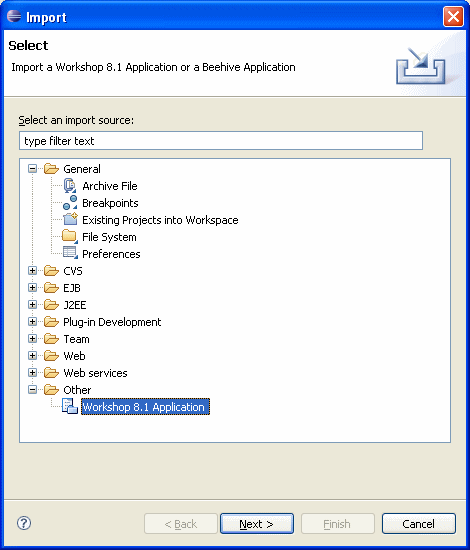Collapse the General category

[32, 169]
